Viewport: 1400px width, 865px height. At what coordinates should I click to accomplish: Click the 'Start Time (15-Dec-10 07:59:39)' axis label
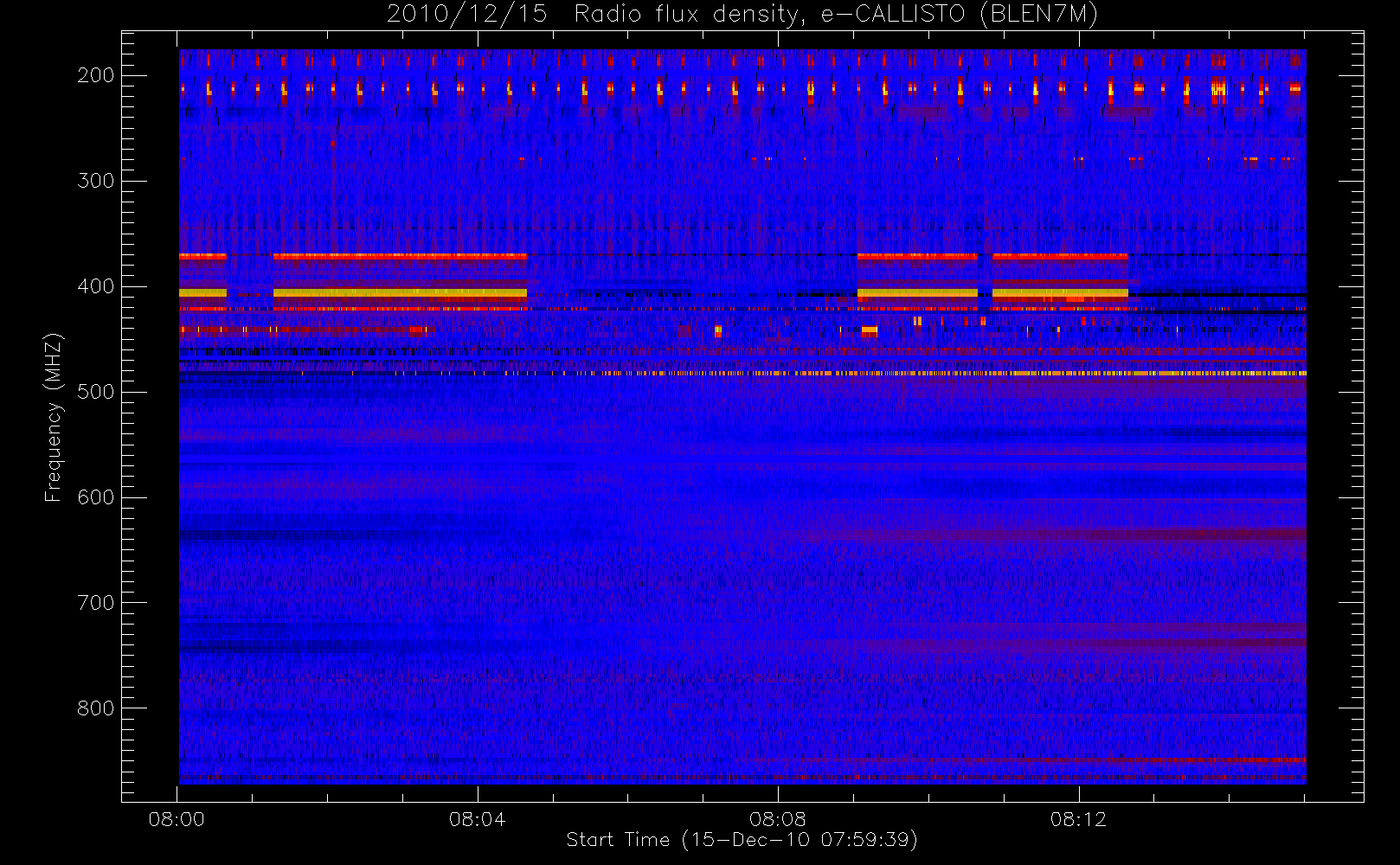coord(742,840)
